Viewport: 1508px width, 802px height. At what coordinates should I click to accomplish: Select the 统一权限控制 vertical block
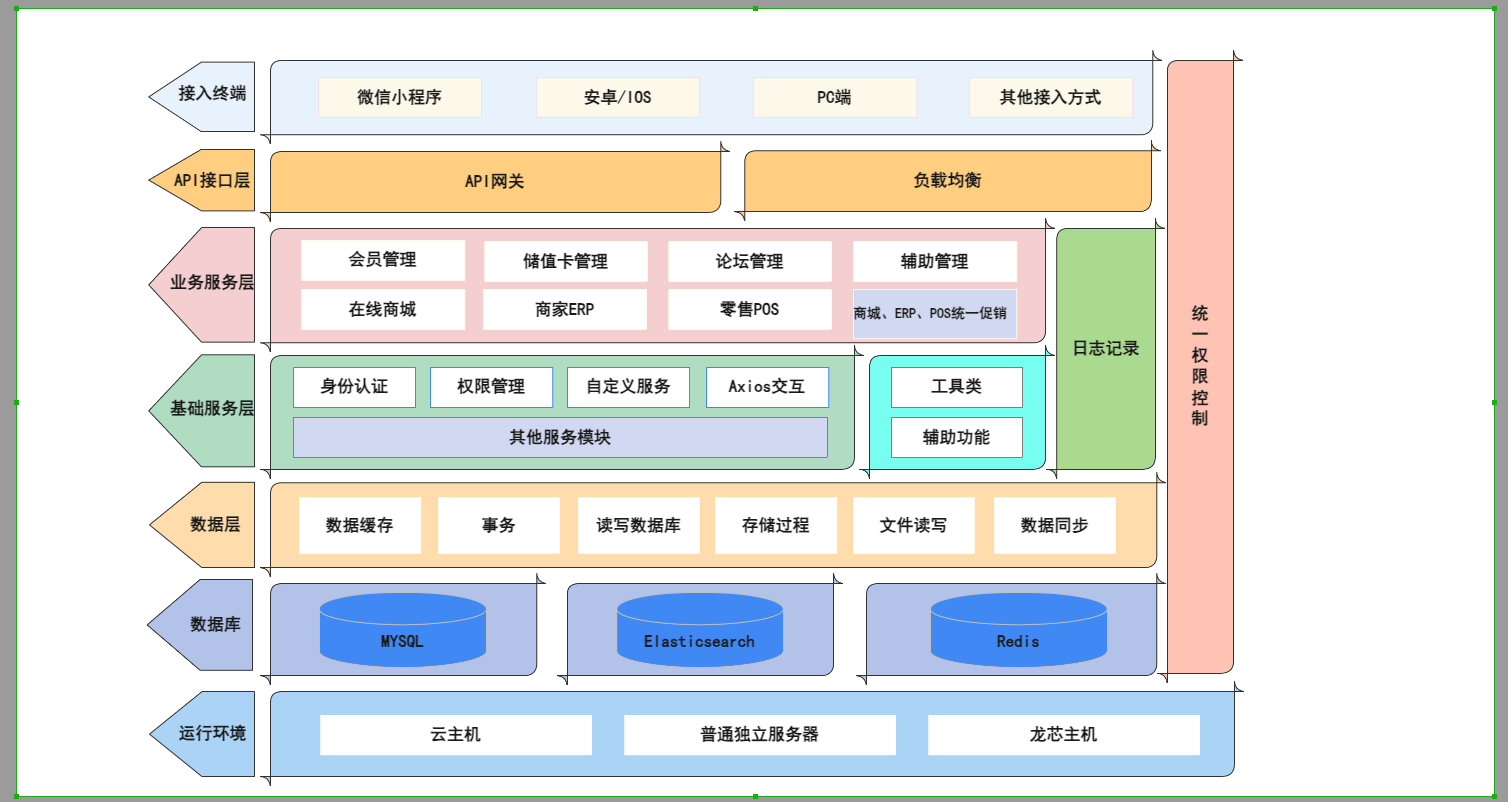[x=1200, y=367]
